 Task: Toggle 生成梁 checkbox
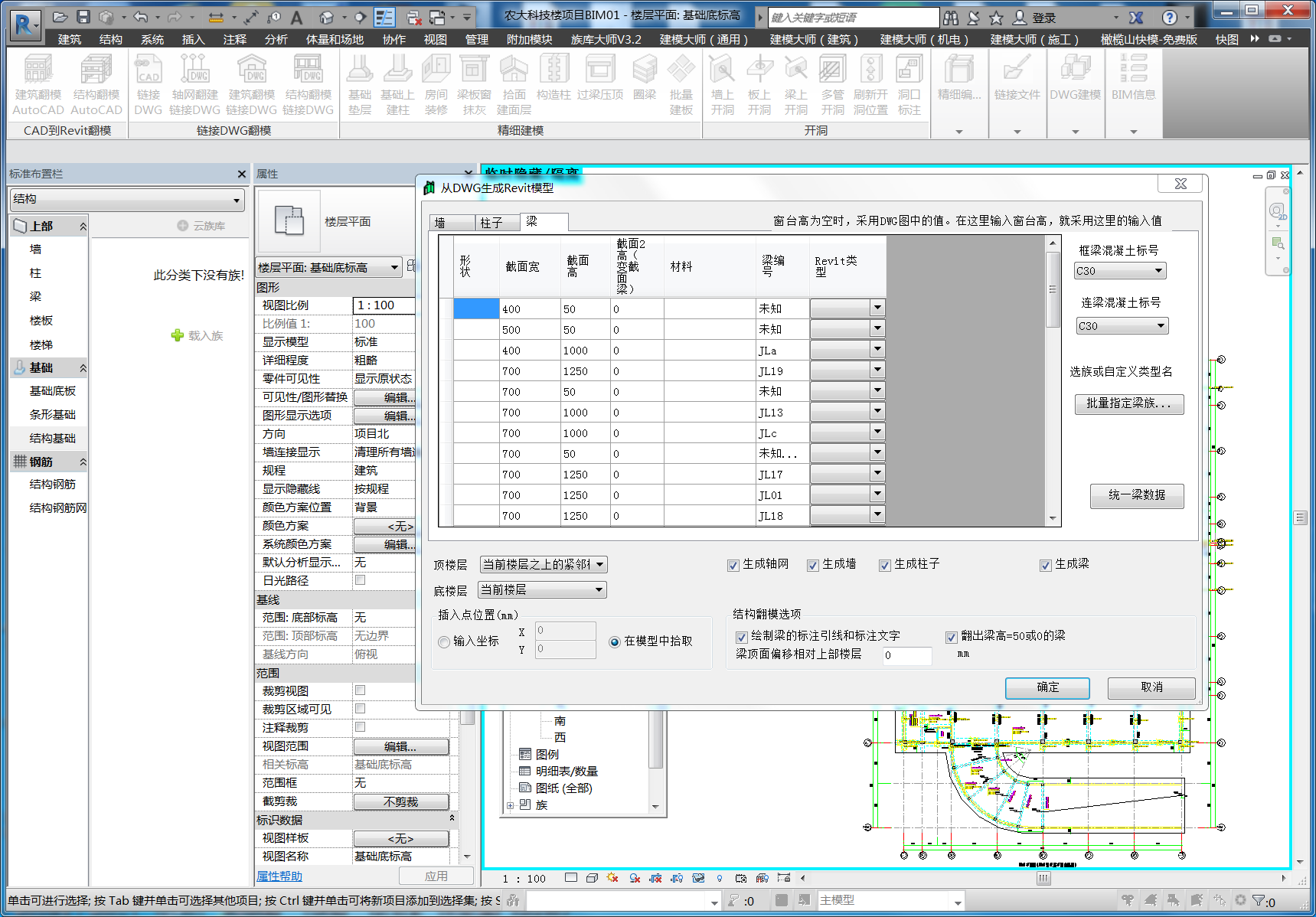(1046, 565)
